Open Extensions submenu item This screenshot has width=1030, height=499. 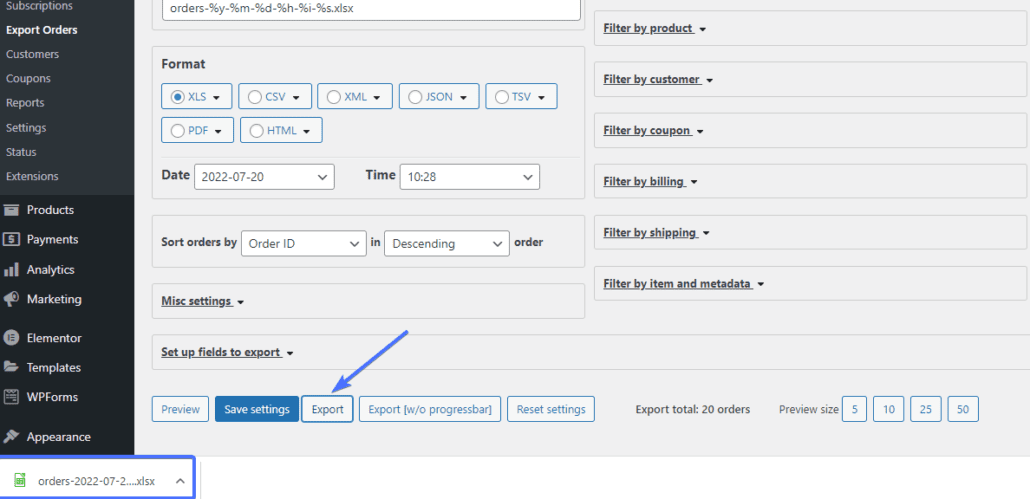tap(32, 177)
